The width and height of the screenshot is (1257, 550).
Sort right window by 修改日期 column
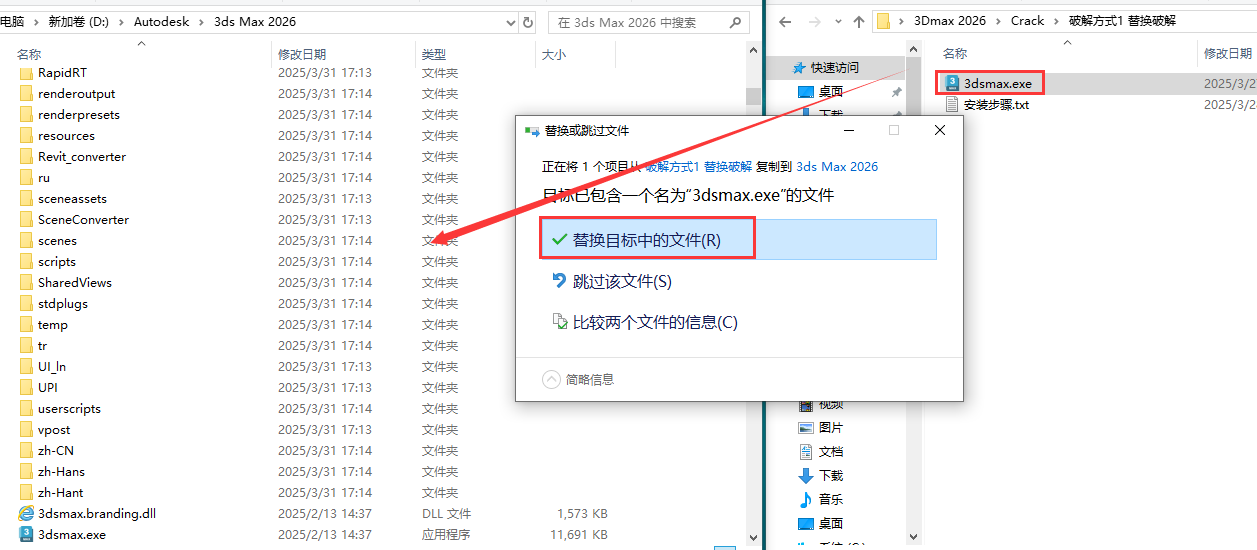point(1227,53)
